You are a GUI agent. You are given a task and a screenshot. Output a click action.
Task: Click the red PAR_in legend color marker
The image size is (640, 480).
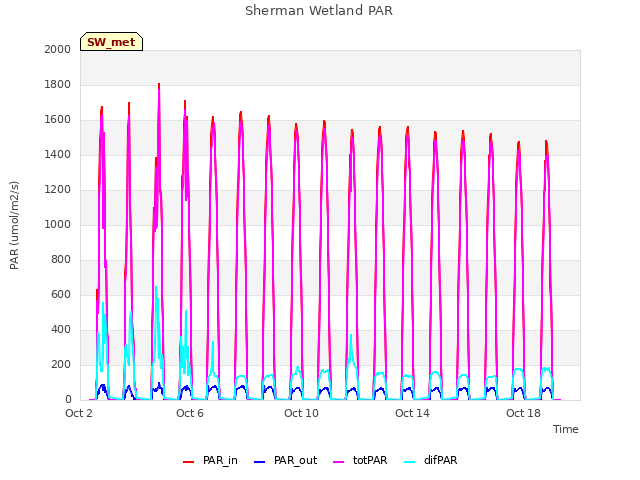click(188, 462)
